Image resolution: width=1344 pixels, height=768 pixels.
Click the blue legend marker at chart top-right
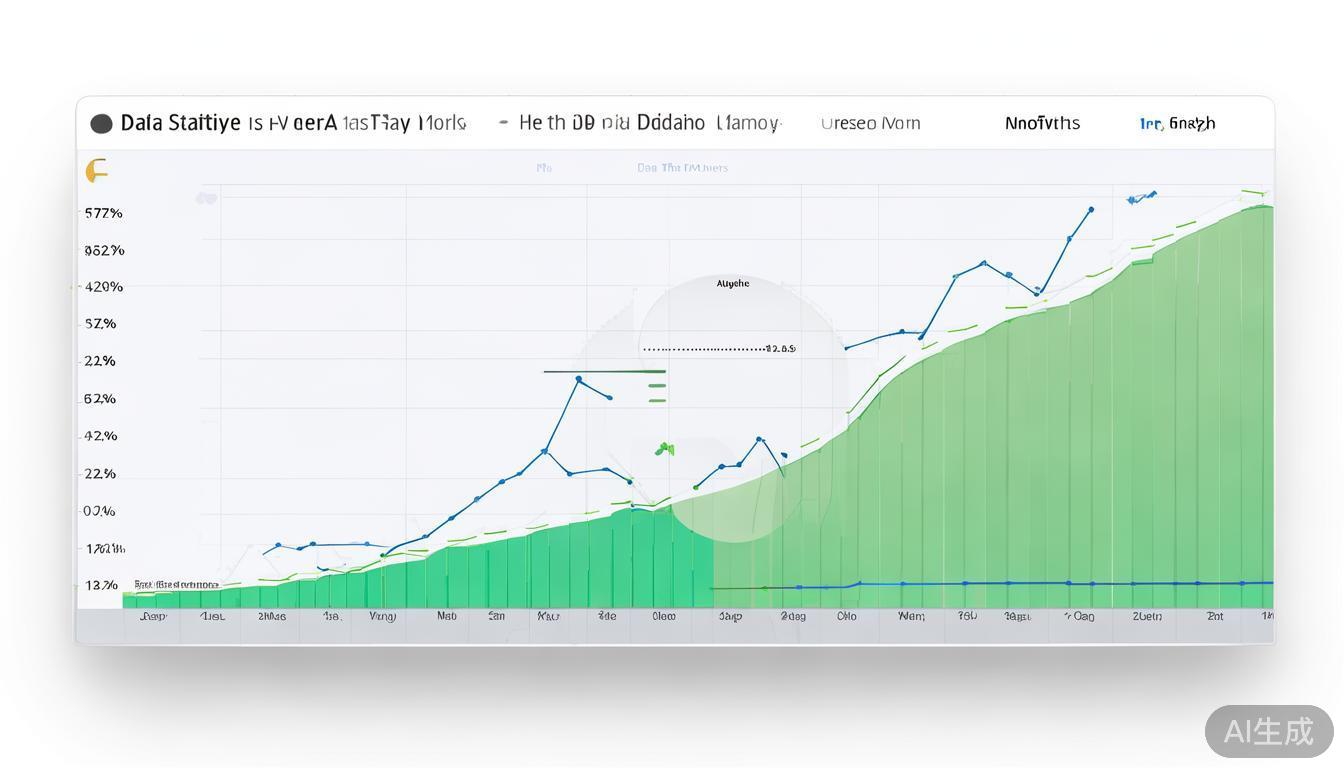1141,198
